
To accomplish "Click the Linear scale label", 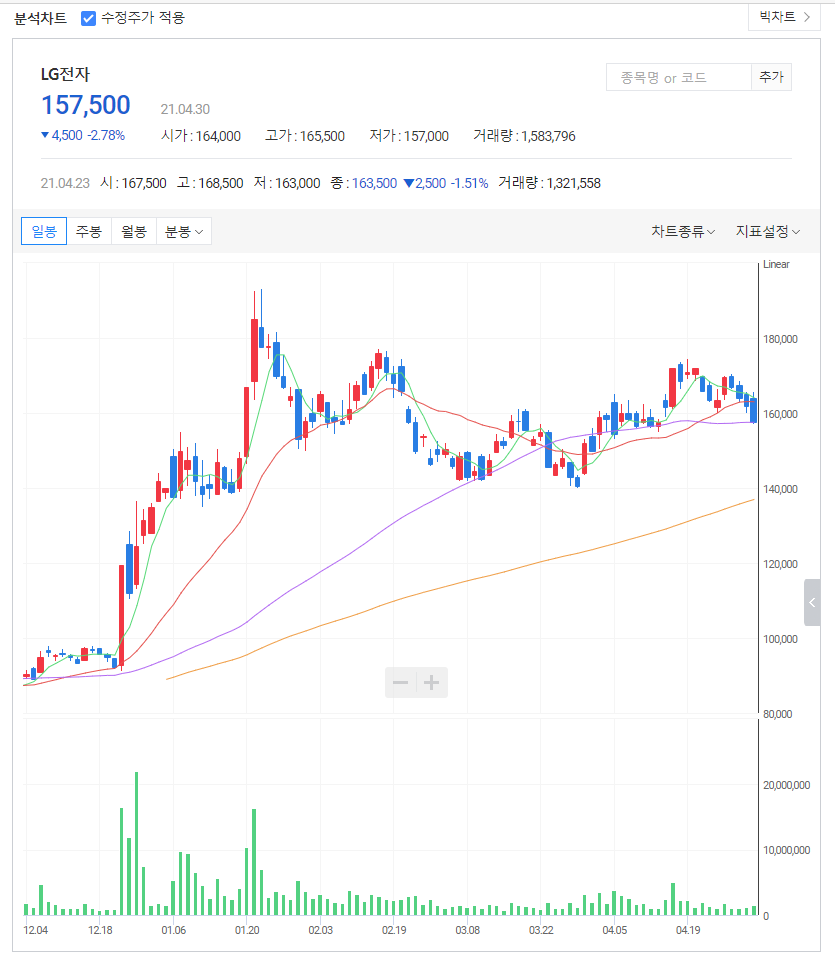I will 776,264.
